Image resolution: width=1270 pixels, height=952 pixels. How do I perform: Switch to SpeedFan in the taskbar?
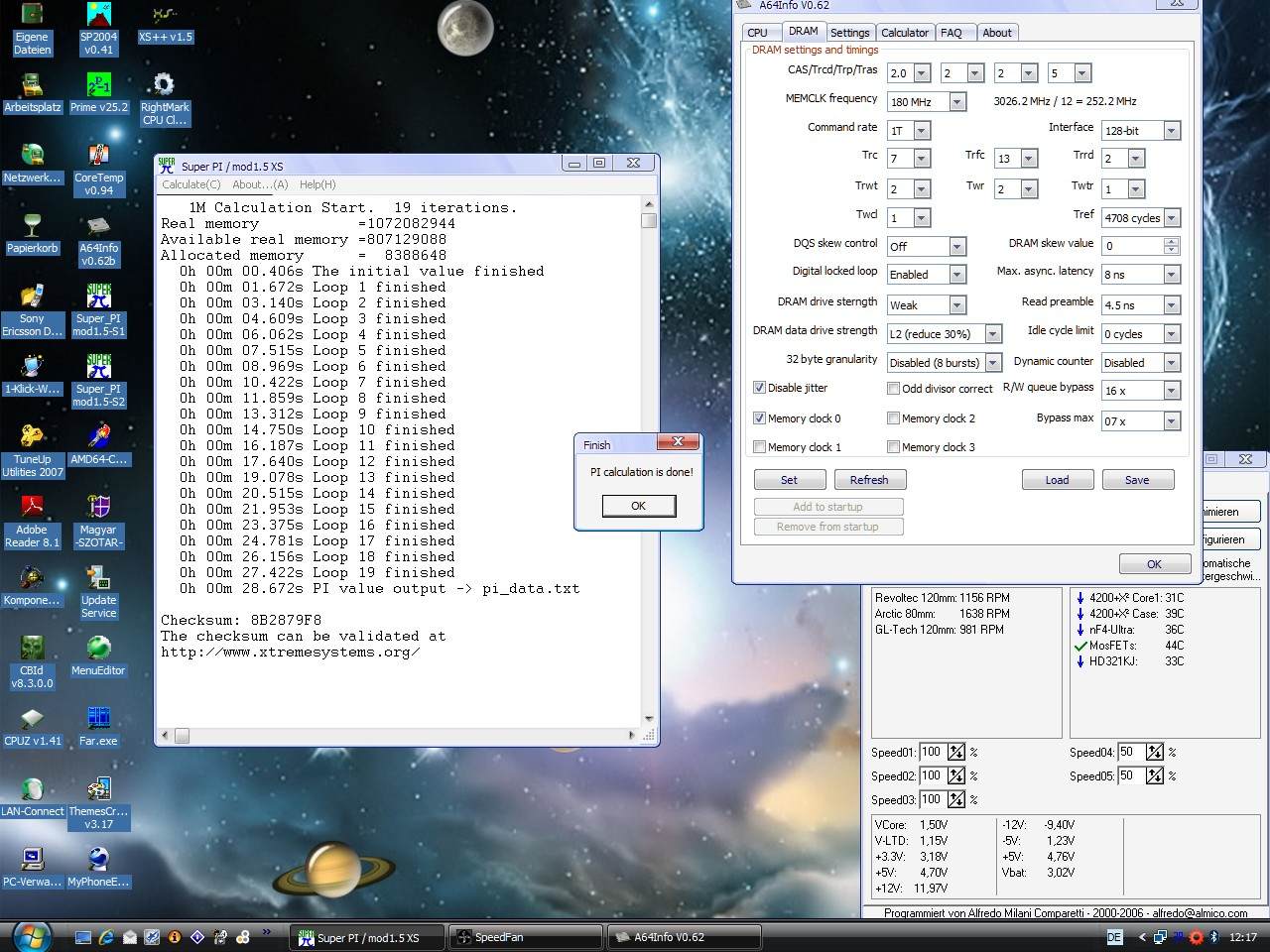tap(526, 937)
